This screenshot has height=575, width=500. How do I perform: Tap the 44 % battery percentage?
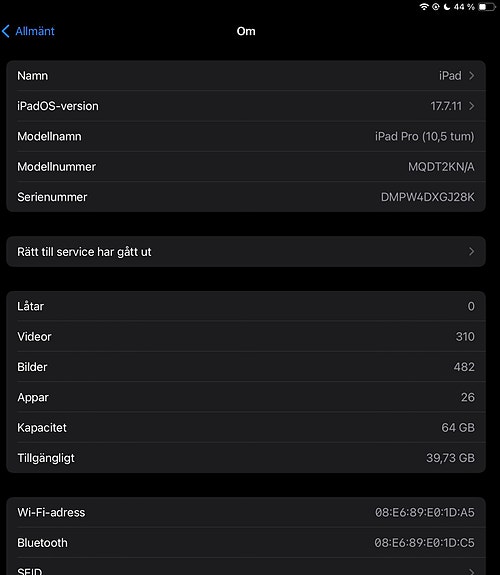(x=464, y=7)
